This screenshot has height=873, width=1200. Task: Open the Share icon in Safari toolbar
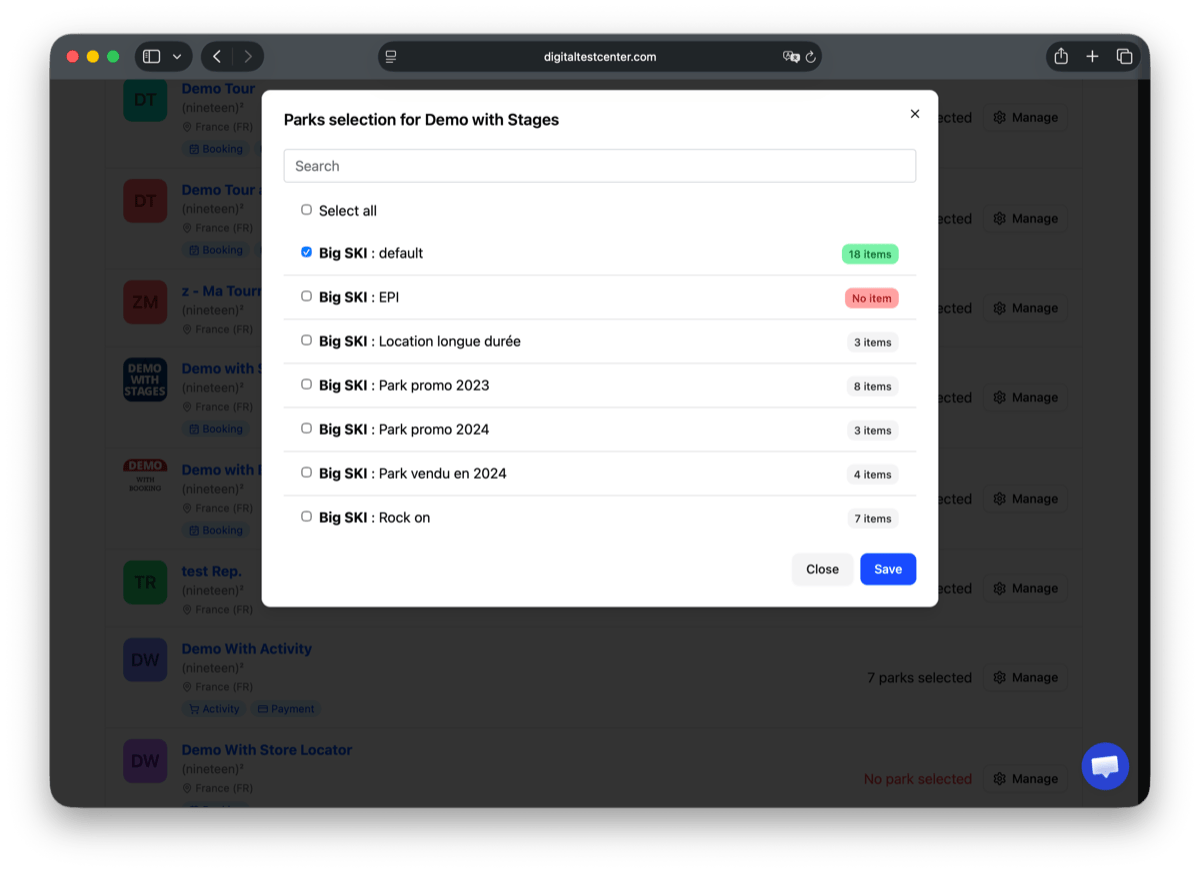click(1061, 56)
